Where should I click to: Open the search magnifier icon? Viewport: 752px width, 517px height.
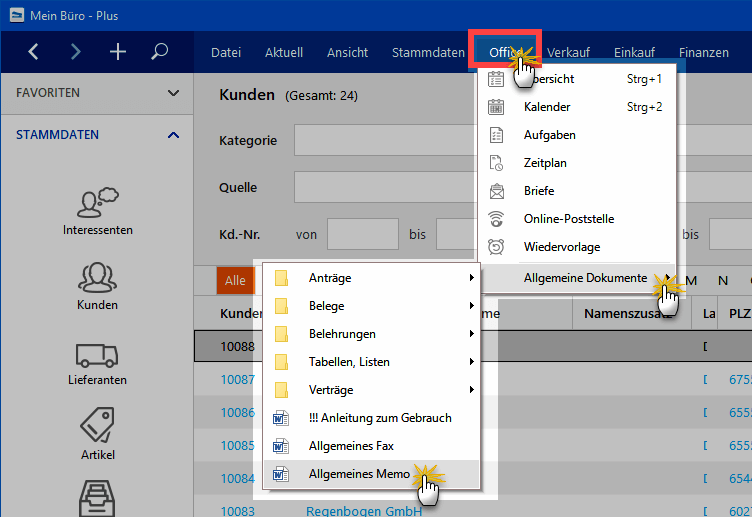[159, 51]
